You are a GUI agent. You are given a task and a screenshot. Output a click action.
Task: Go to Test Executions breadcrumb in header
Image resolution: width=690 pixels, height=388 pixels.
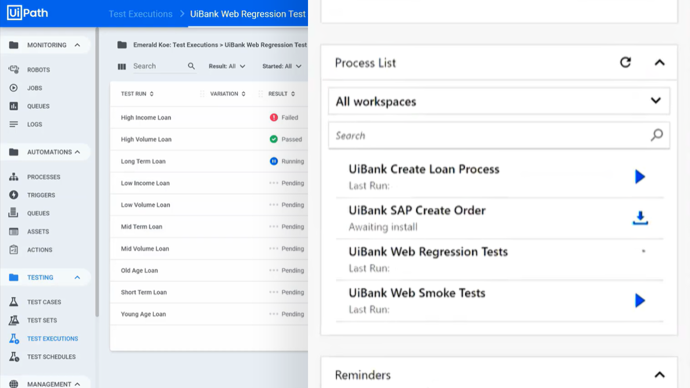coord(140,14)
